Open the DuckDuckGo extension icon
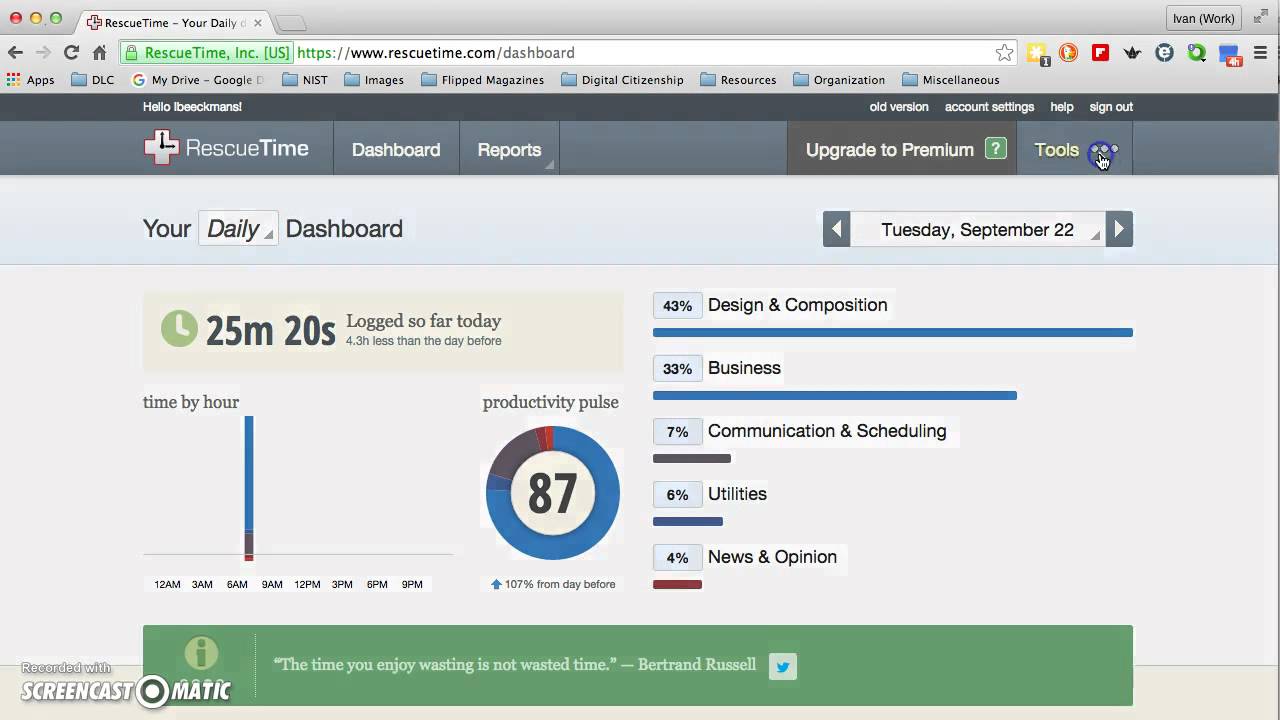The width and height of the screenshot is (1280, 720). [1068, 53]
